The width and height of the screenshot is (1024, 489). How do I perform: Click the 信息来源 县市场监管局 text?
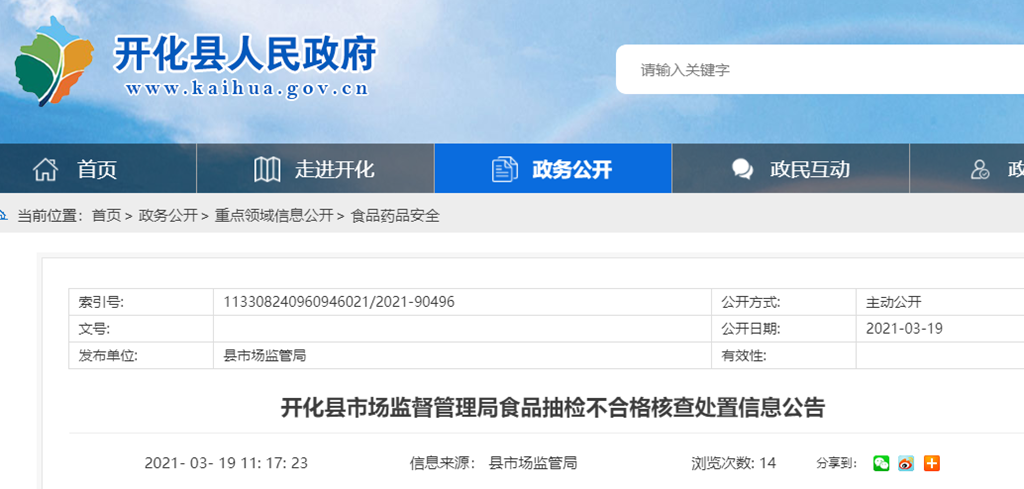point(493,464)
